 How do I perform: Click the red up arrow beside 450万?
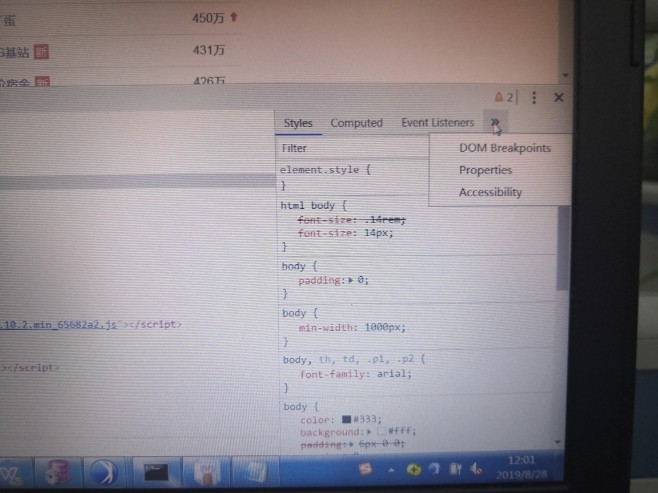point(234,17)
